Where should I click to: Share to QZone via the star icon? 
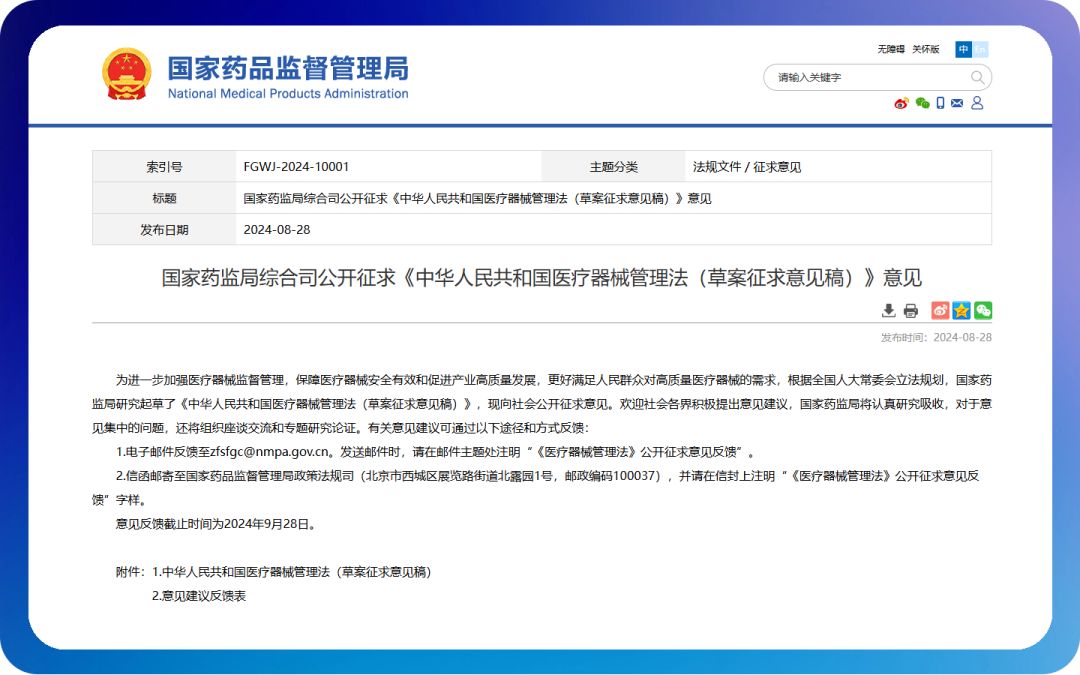(962, 311)
